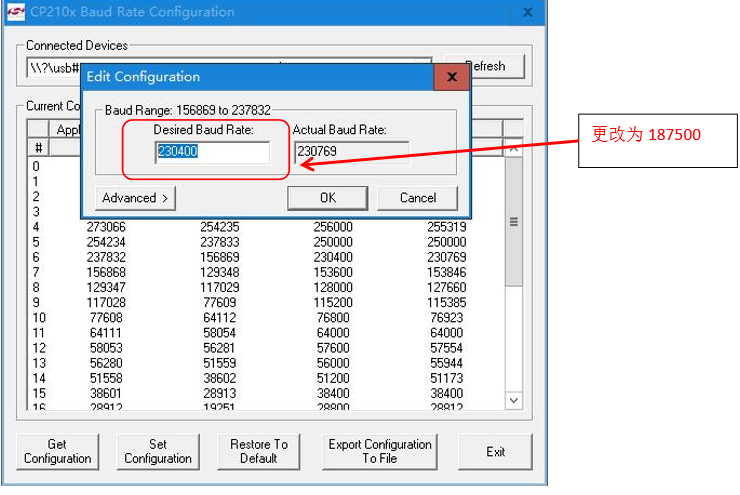Screen dimensions: 740x495
Task: Click the 57600 cell in row 12
Action: [333, 348]
